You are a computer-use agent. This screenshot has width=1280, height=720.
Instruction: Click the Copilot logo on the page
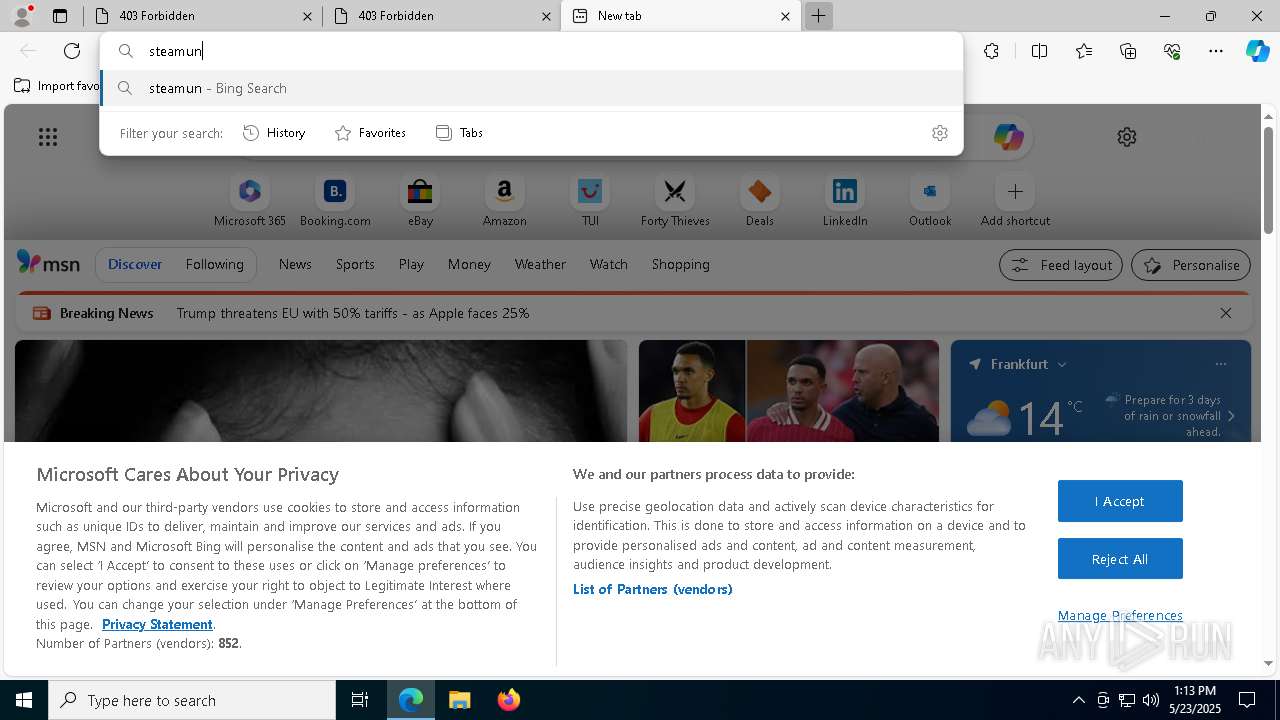1008,137
